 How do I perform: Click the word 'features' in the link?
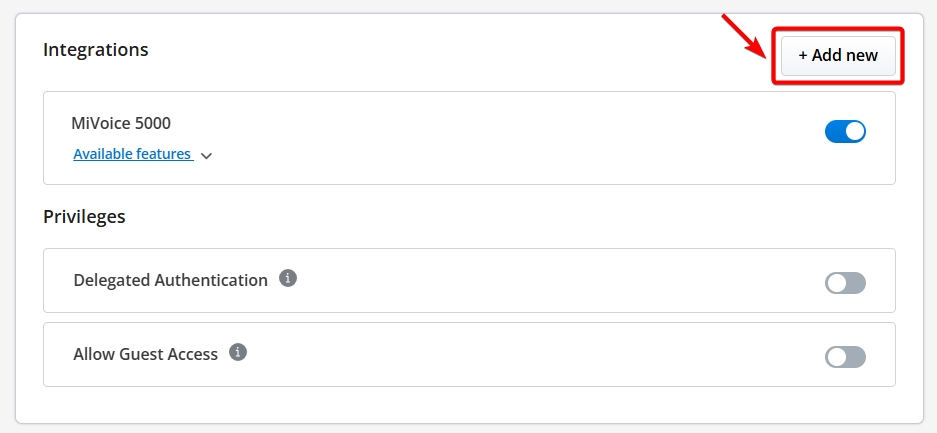click(163, 153)
